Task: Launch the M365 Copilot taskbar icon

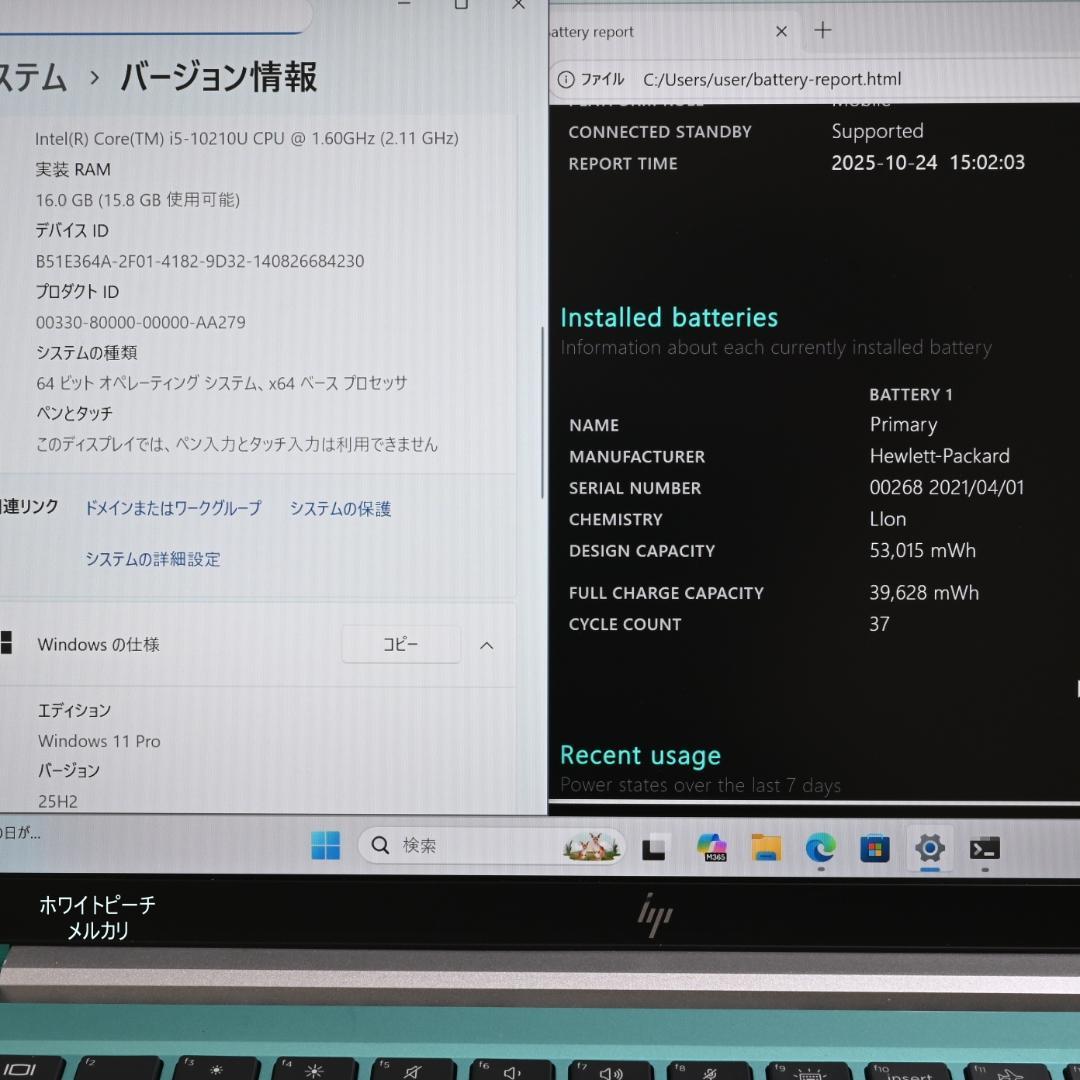Action: [x=711, y=848]
